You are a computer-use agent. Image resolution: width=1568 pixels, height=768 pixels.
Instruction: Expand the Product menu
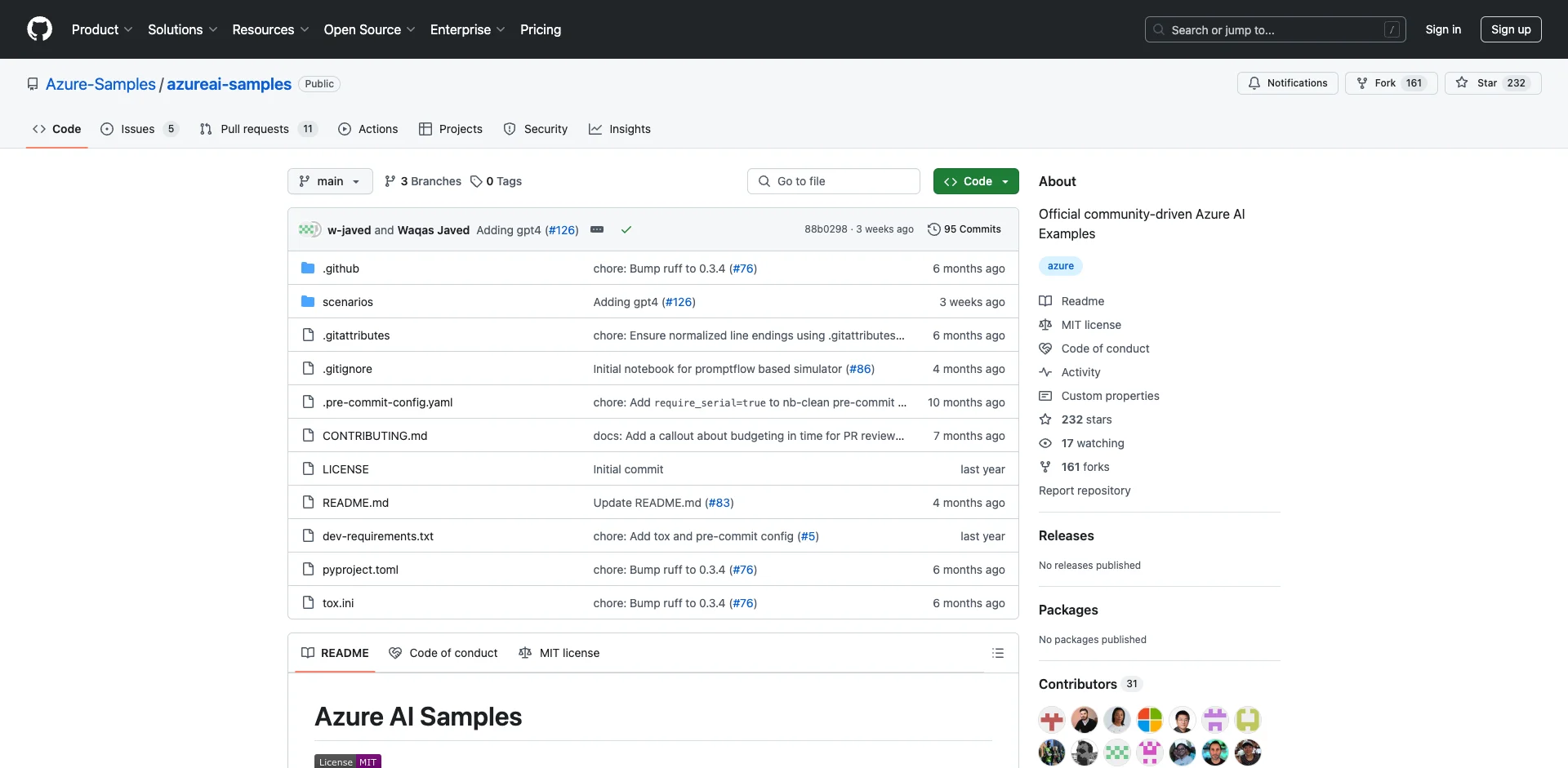(x=102, y=29)
